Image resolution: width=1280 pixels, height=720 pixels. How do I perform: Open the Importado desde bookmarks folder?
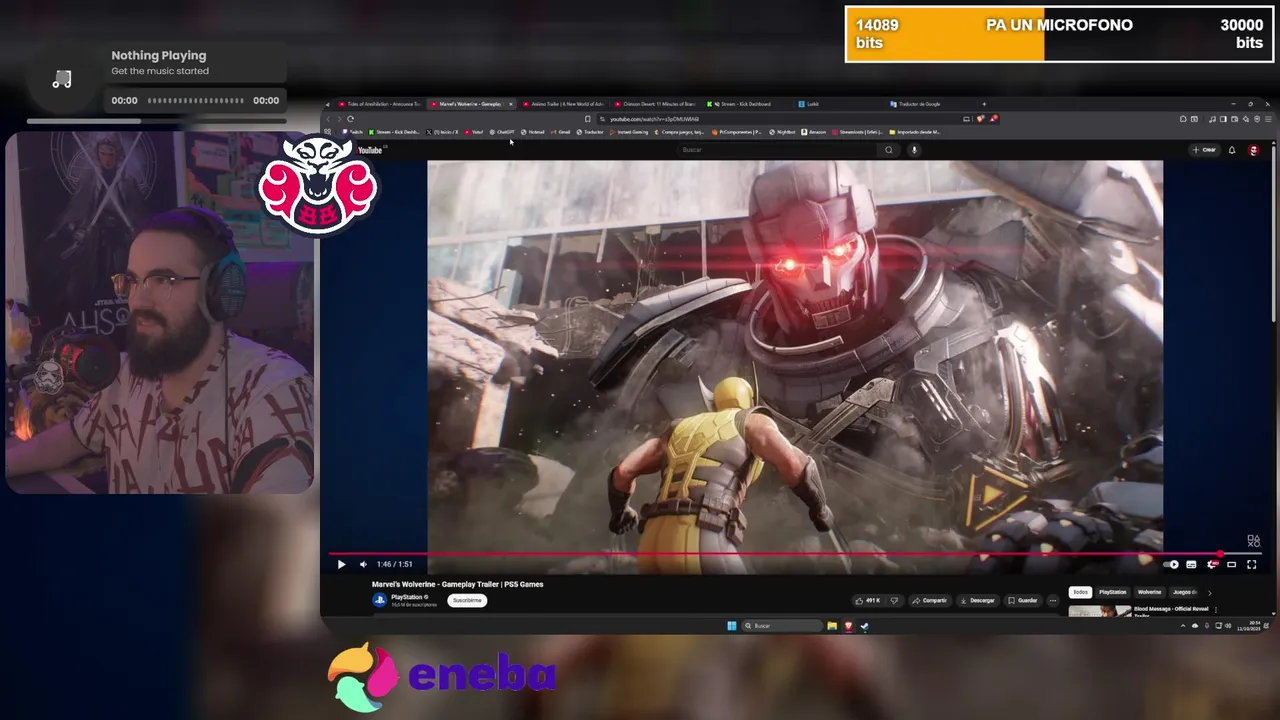(915, 132)
